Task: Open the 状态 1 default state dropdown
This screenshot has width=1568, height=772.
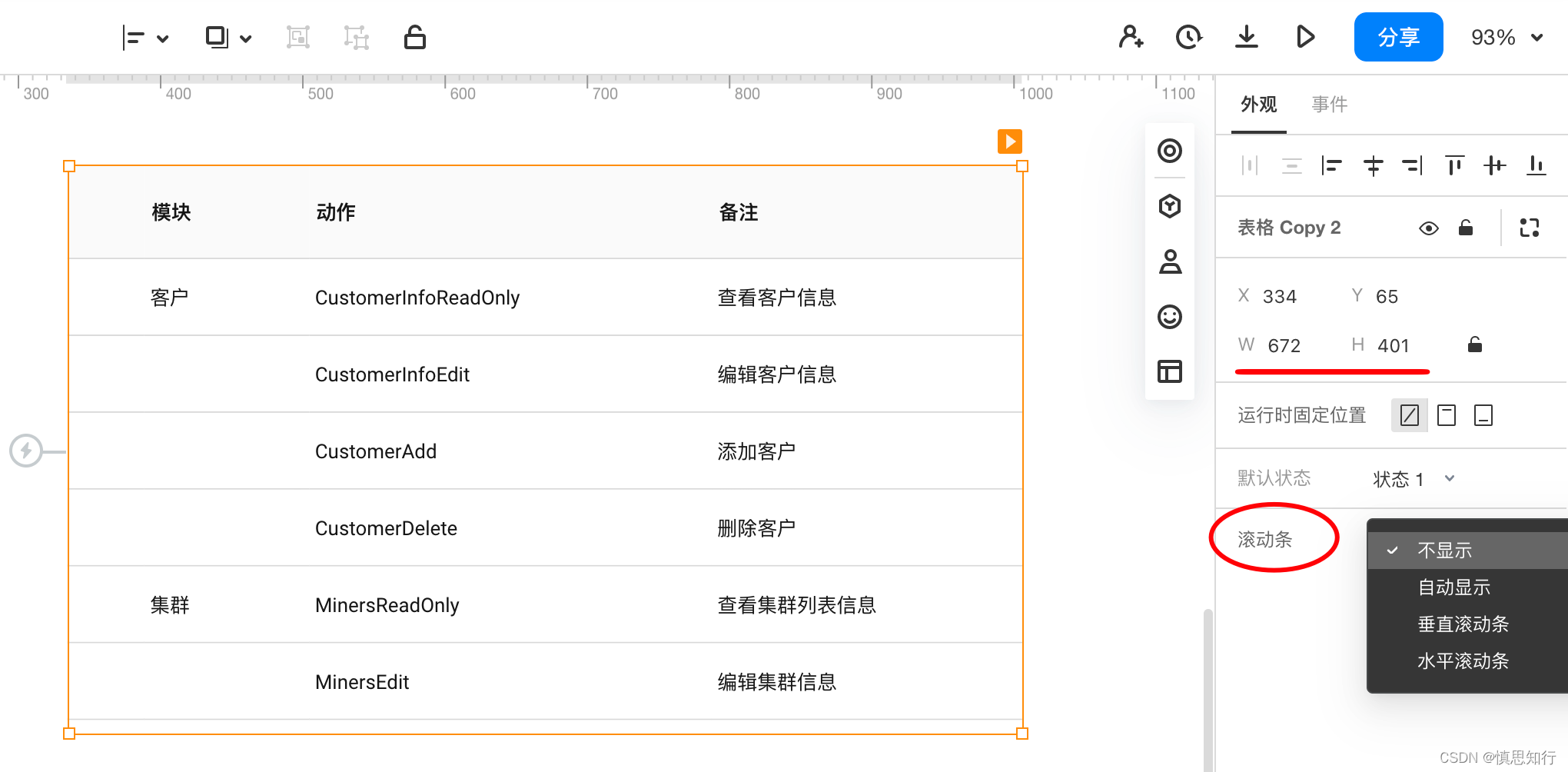Action: tap(1414, 479)
